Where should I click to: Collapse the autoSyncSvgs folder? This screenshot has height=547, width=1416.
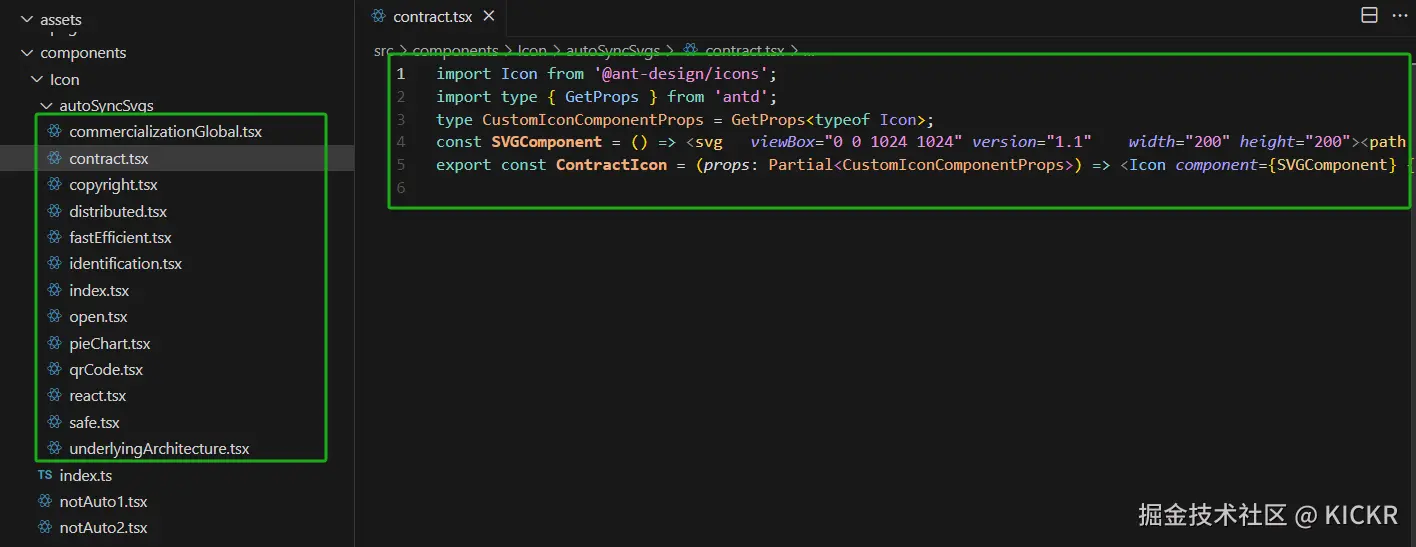click(x=46, y=105)
